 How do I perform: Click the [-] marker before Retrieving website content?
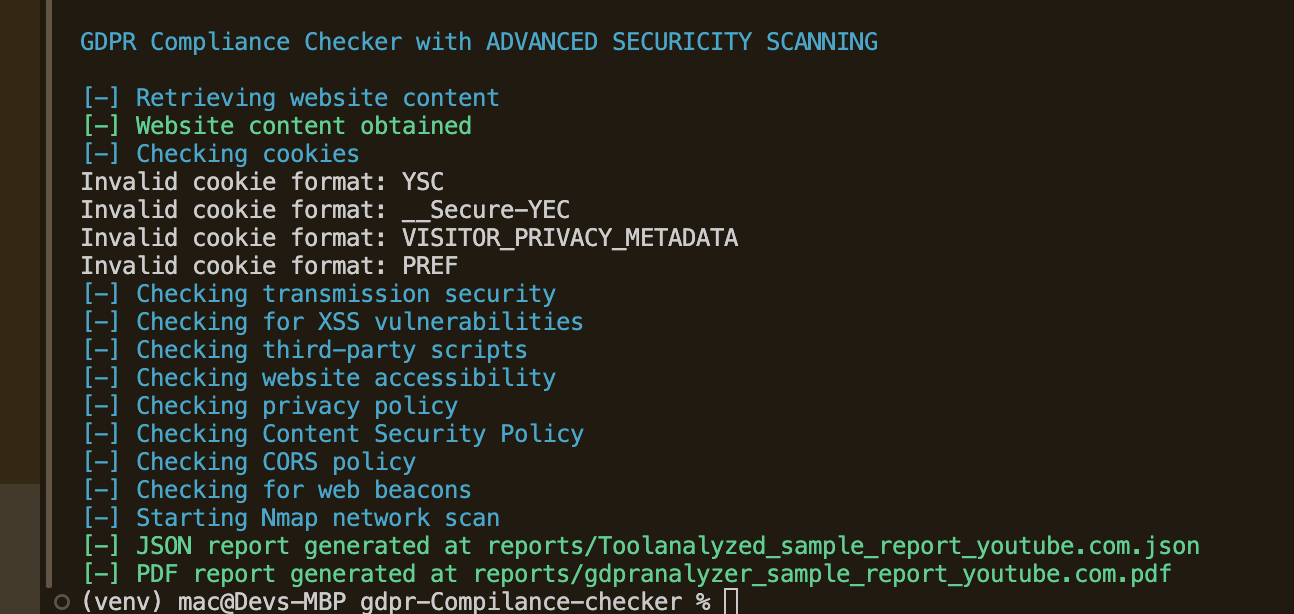[101, 98]
